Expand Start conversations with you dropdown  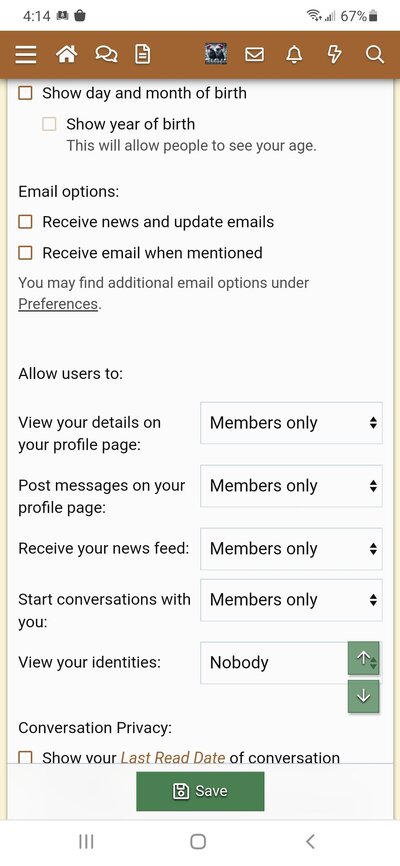(x=291, y=600)
